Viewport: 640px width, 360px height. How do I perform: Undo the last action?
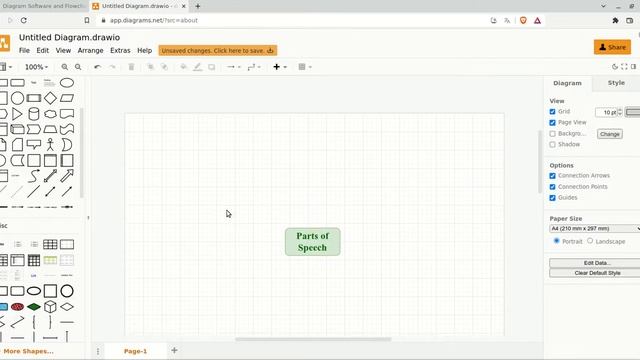97,67
